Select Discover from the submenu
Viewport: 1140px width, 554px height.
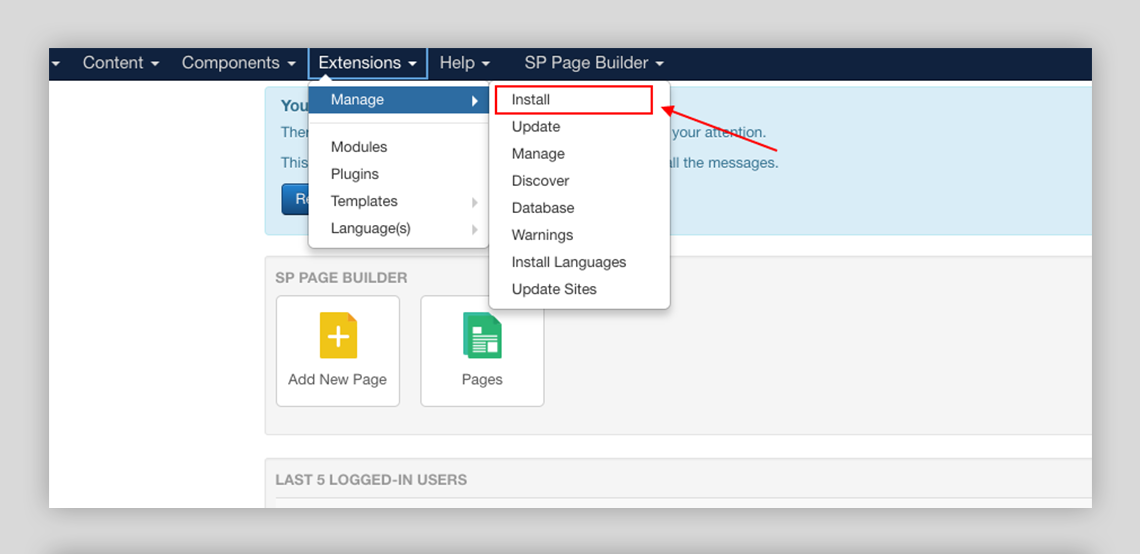coord(540,181)
